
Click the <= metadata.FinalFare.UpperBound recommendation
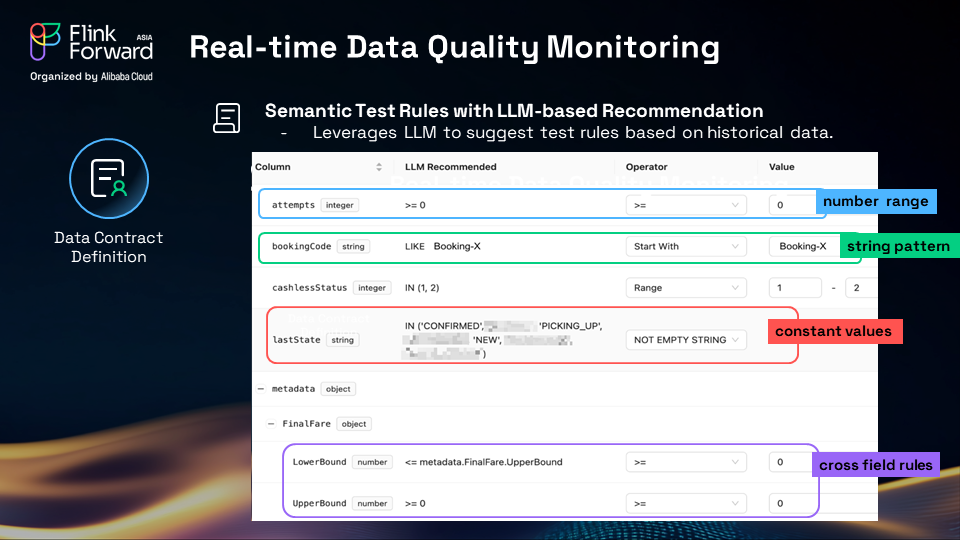[484, 462]
